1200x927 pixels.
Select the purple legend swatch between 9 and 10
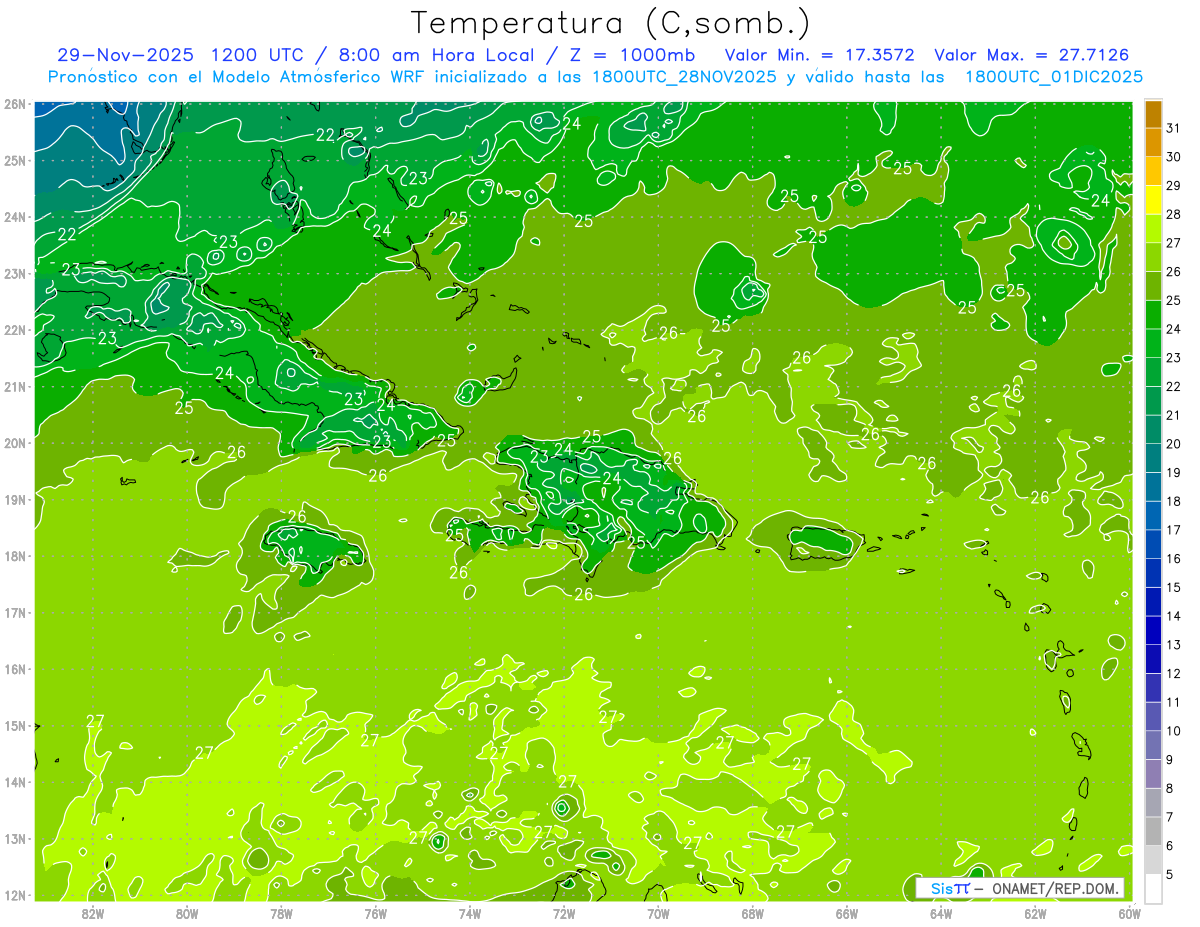pyautogui.click(x=1153, y=745)
